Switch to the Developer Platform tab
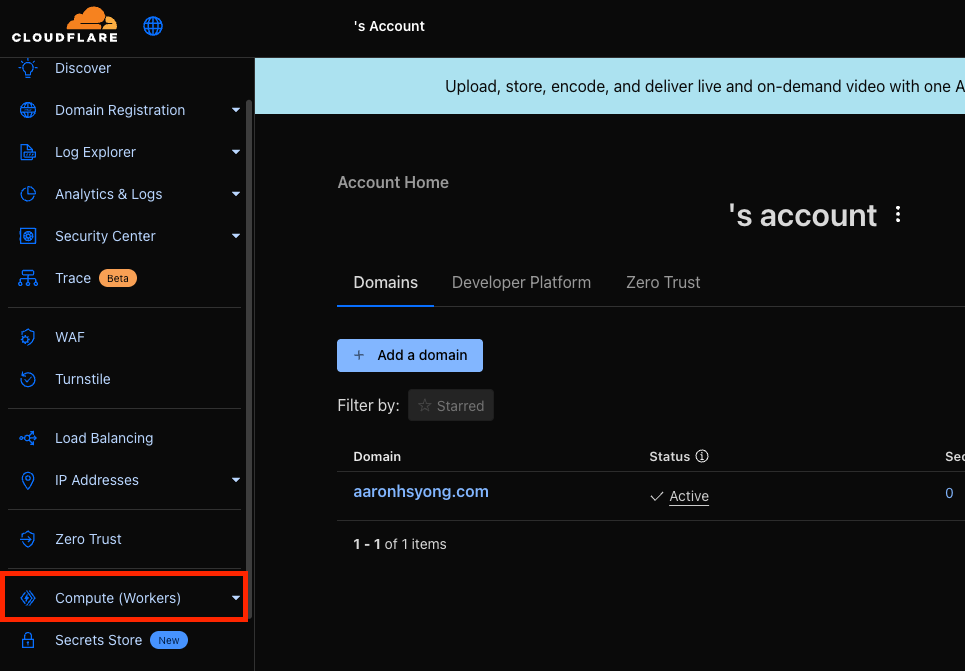965x671 pixels. click(521, 282)
